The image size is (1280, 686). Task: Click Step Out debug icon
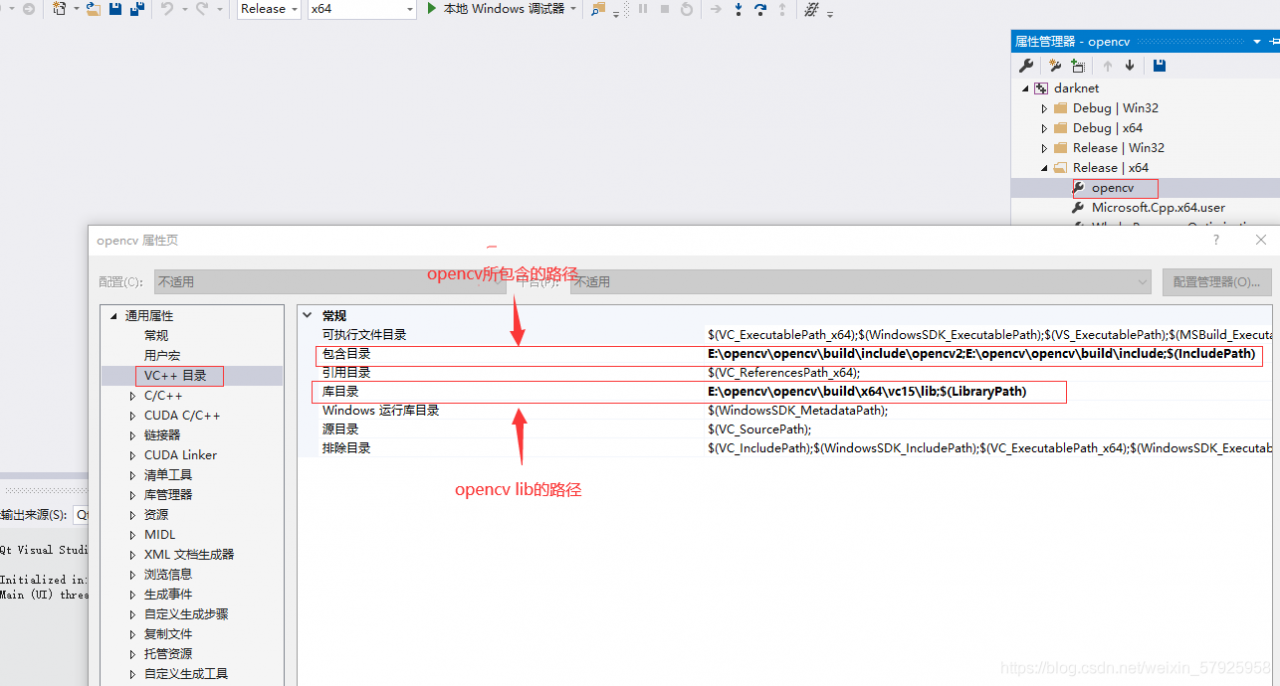click(782, 9)
